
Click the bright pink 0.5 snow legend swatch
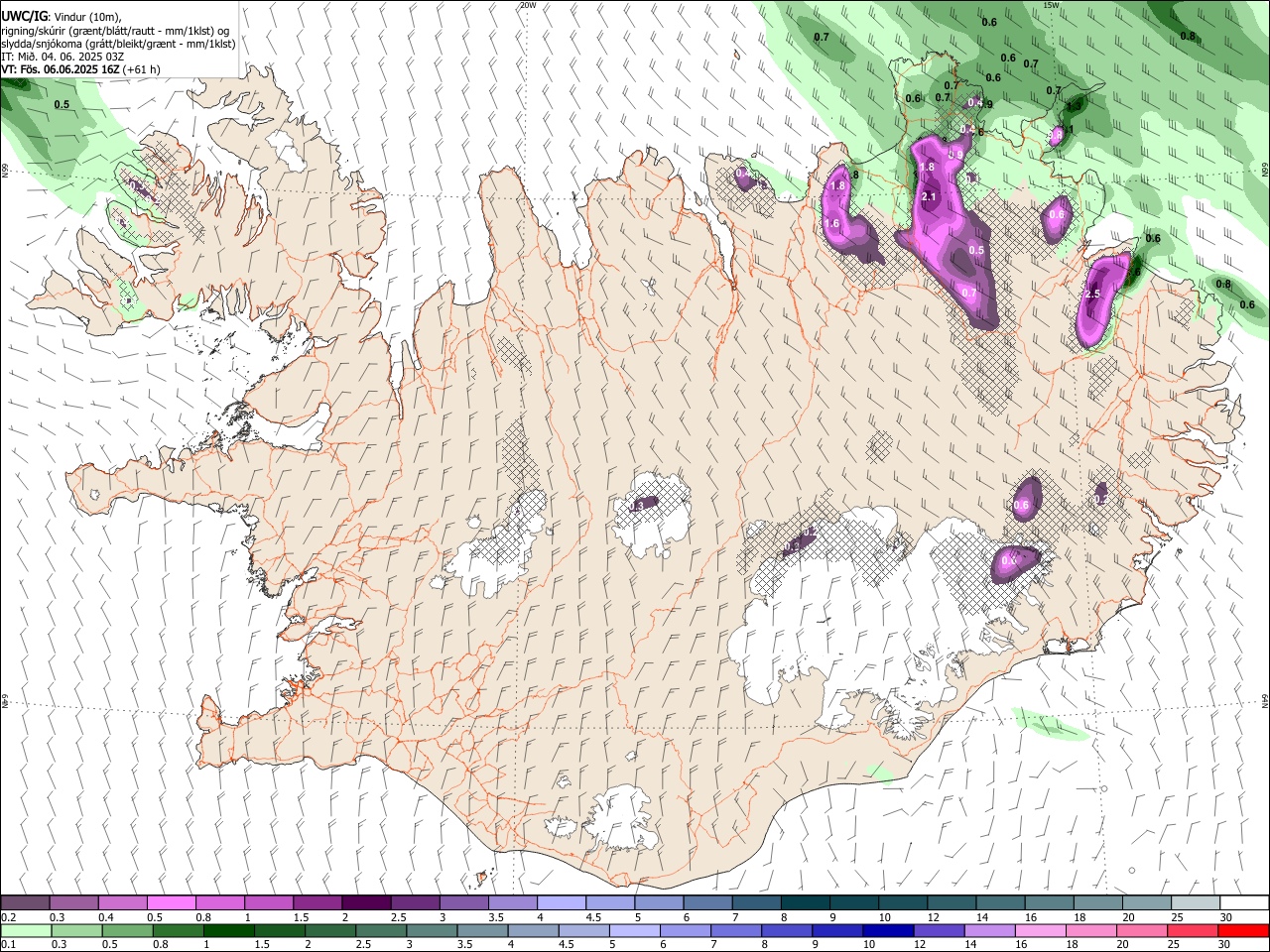(171, 902)
